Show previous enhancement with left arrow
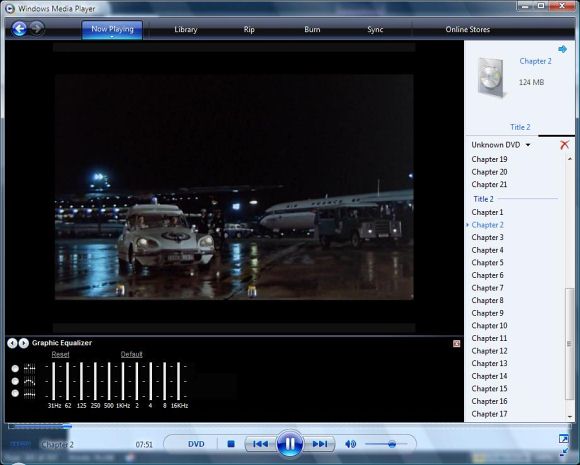Viewport: 580px width, 465px height. (x=12, y=343)
